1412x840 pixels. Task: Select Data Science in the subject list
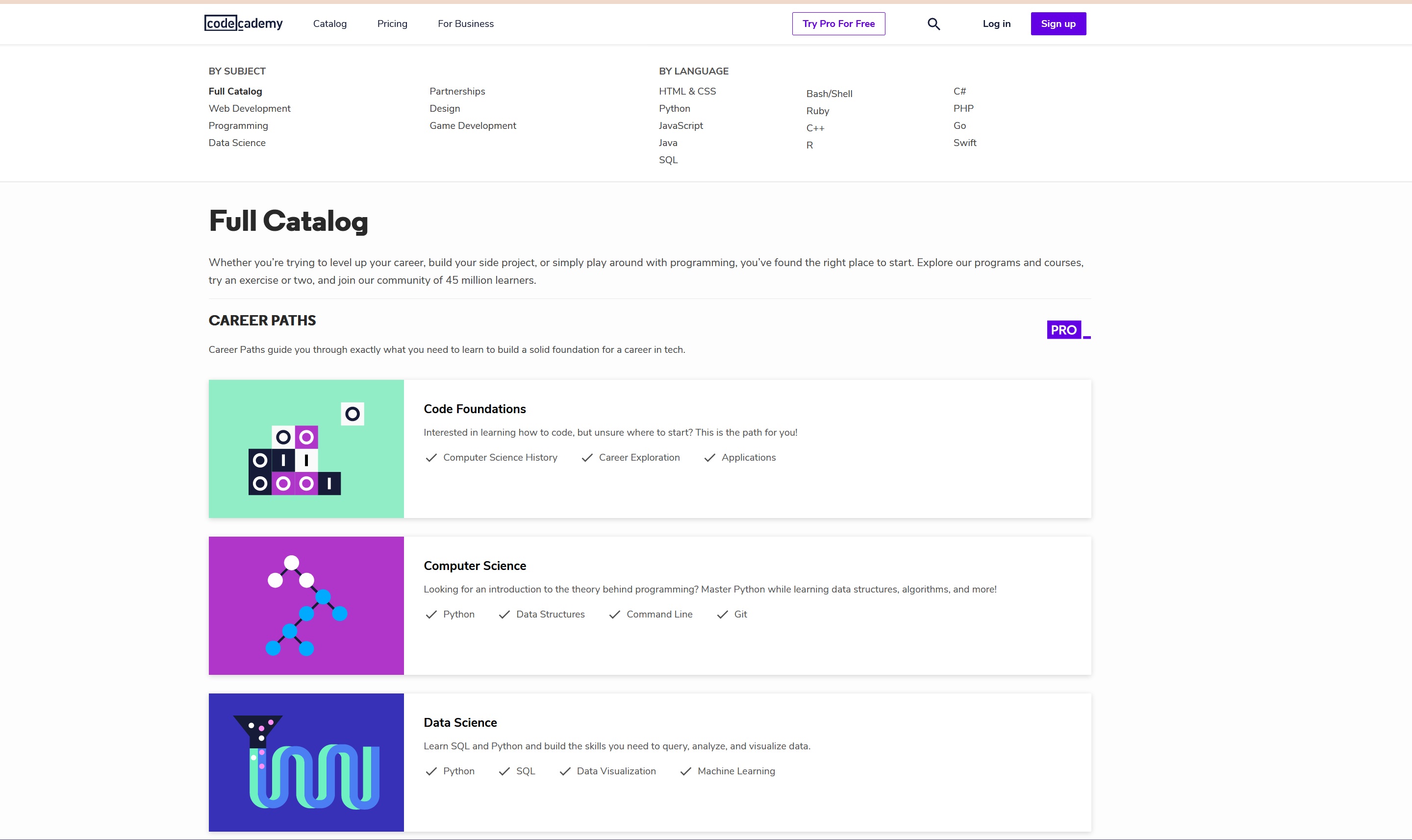(237, 143)
